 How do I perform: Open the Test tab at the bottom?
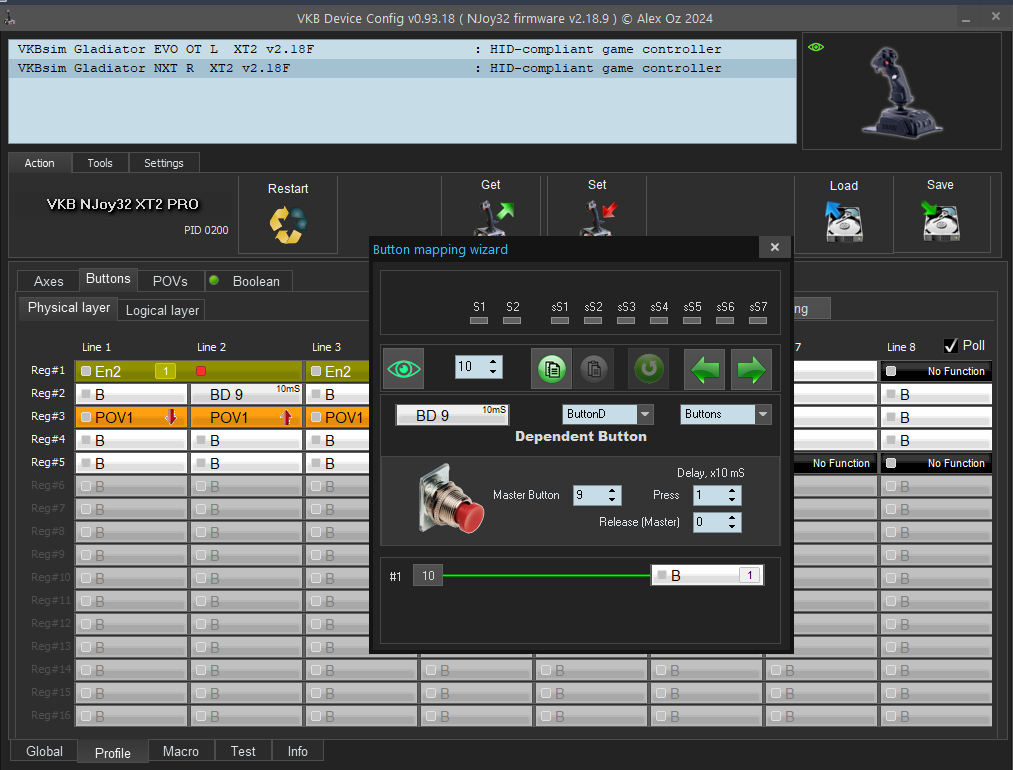[243, 752]
